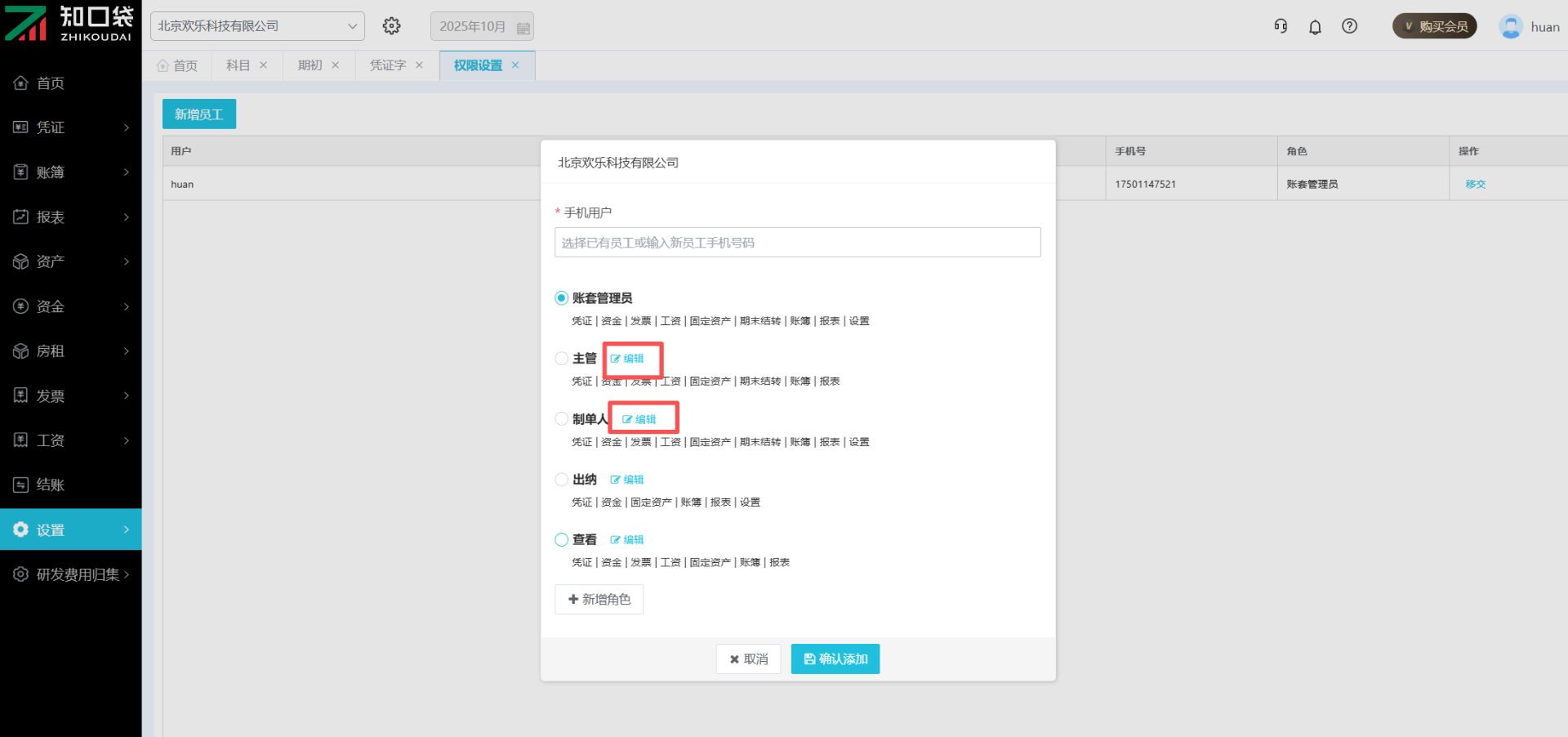The image size is (1568, 737).
Task: Open the 北京欢乐科技有限公司 company dropdown
Action: pyautogui.click(x=257, y=26)
